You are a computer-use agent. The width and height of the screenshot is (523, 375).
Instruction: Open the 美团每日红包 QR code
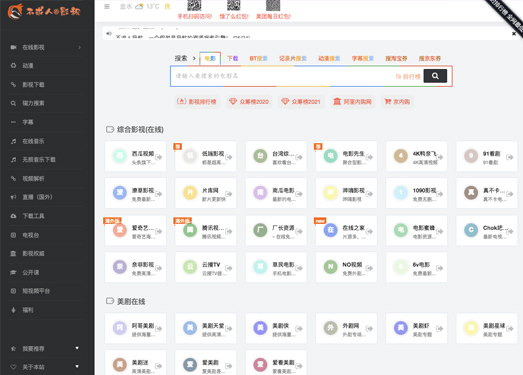click(x=273, y=5)
